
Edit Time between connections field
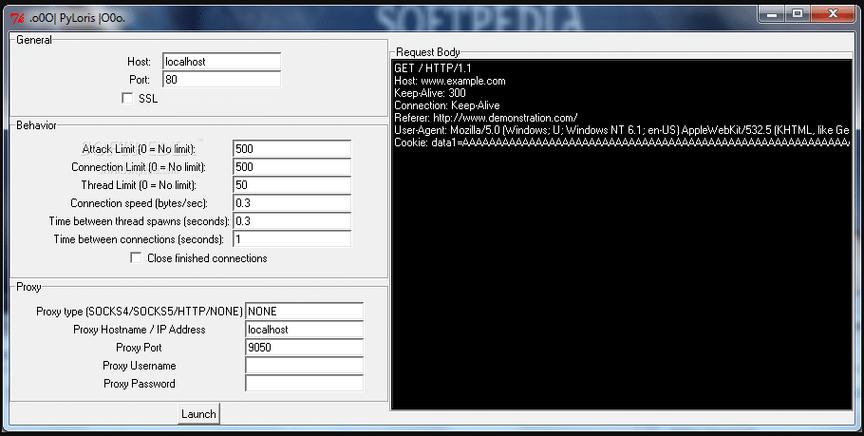[x=291, y=239]
